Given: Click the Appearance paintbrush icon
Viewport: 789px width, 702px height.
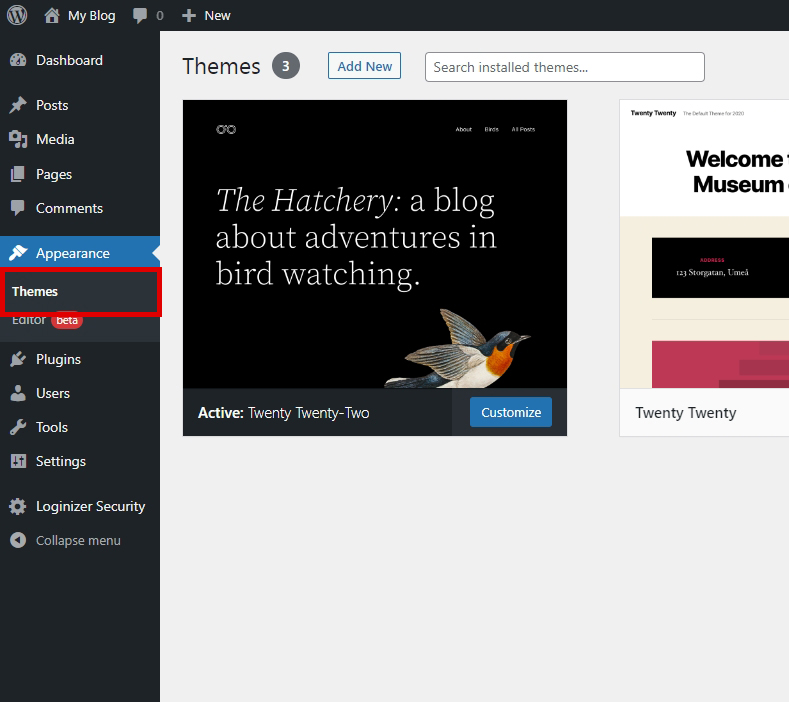Looking at the screenshot, I should pos(18,253).
